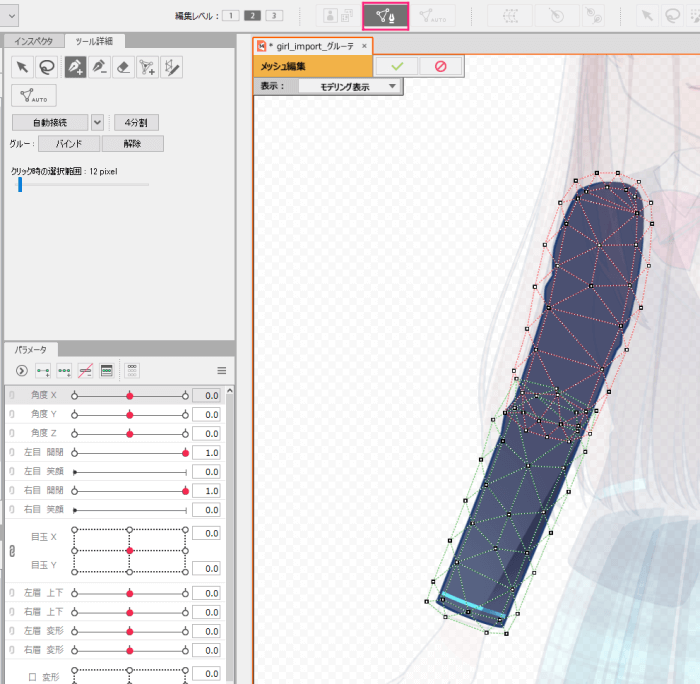Set edit level to 3
The width and height of the screenshot is (700, 684).
(x=274, y=15)
